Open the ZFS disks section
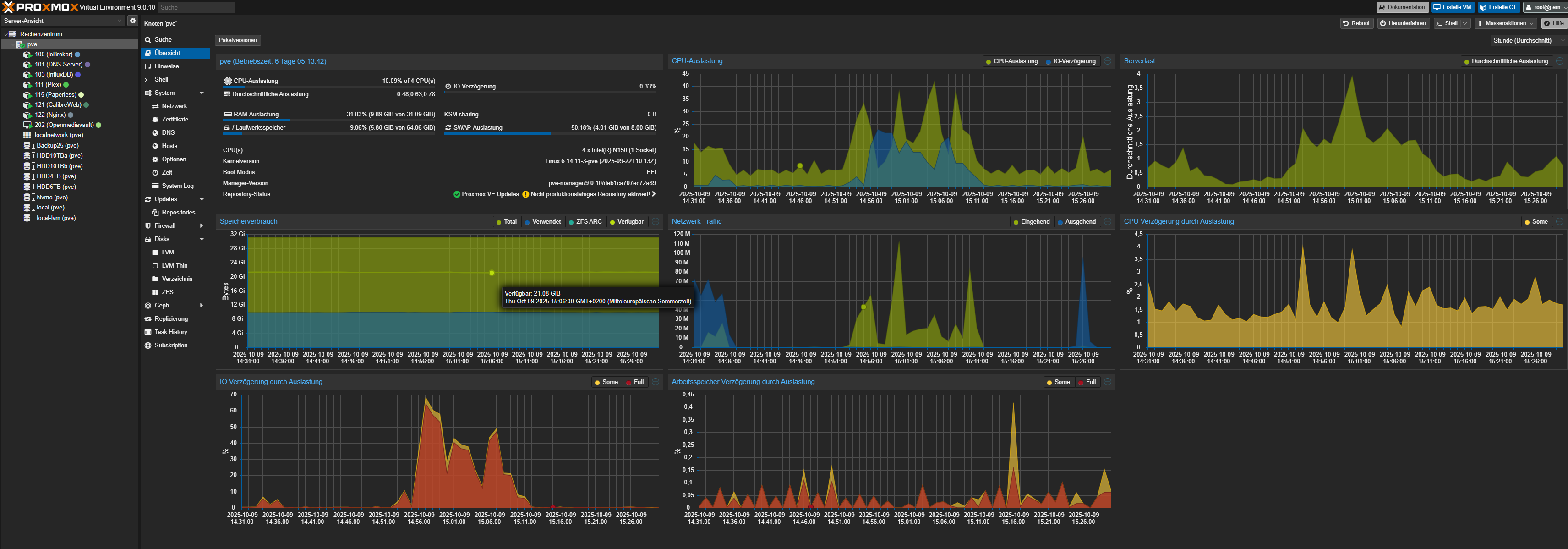The width and height of the screenshot is (1568, 549). click(x=167, y=292)
